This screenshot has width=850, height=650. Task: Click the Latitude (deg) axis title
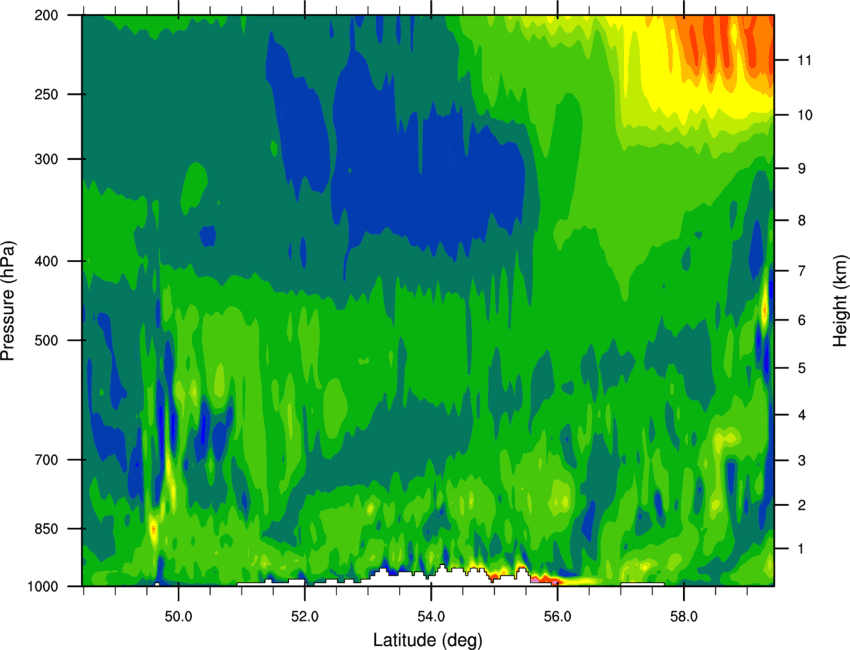[x=427, y=640]
